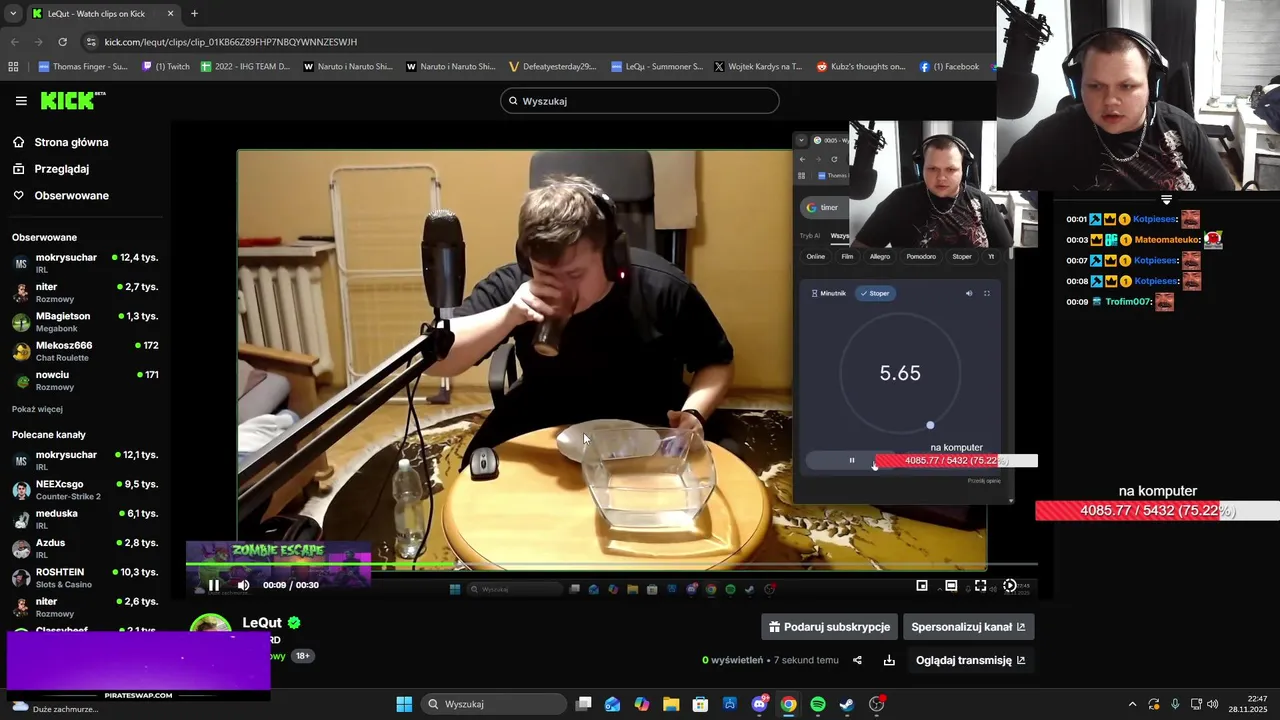This screenshot has width=1280, height=720.
Task: Click Windows taskbar Wyszukaj search field
Action: (494, 704)
